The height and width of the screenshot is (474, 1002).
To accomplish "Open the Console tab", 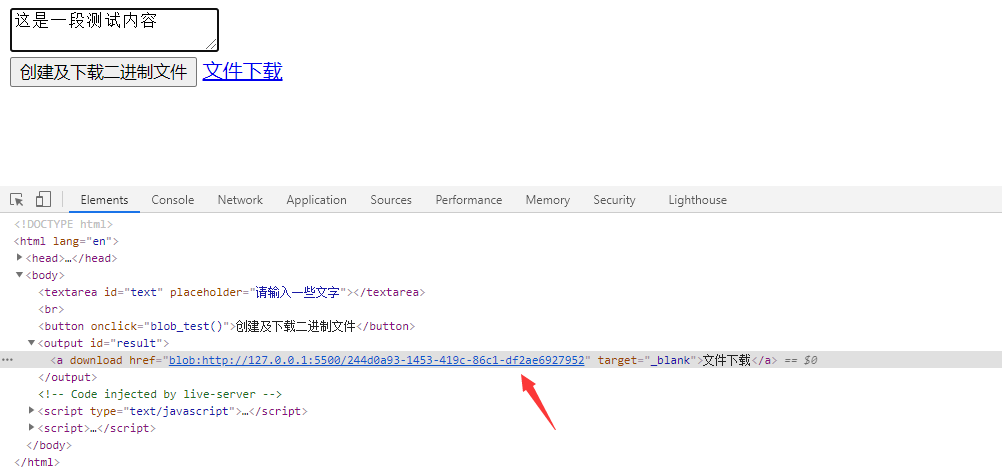I will click(x=173, y=200).
